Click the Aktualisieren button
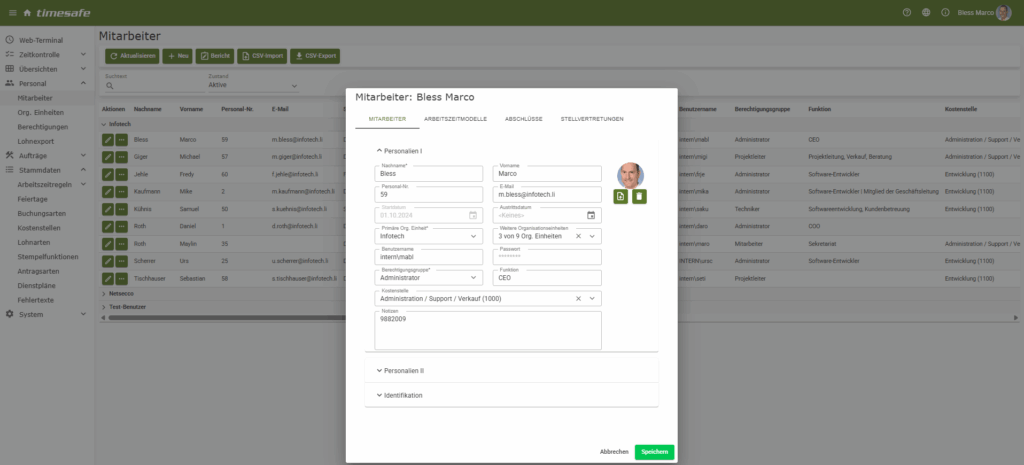The image size is (1024, 465). click(x=132, y=56)
